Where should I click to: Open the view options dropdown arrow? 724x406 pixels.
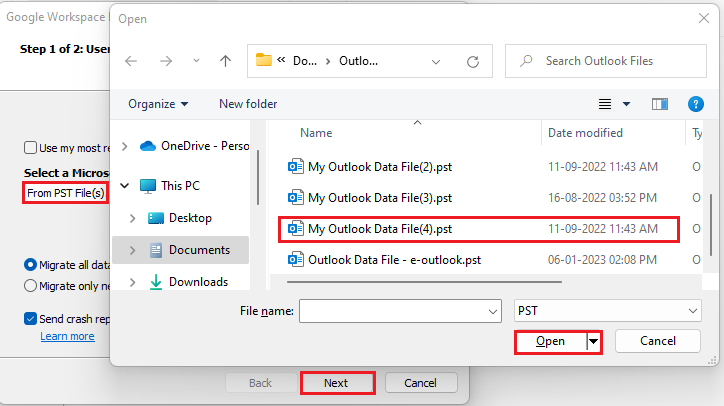627,104
